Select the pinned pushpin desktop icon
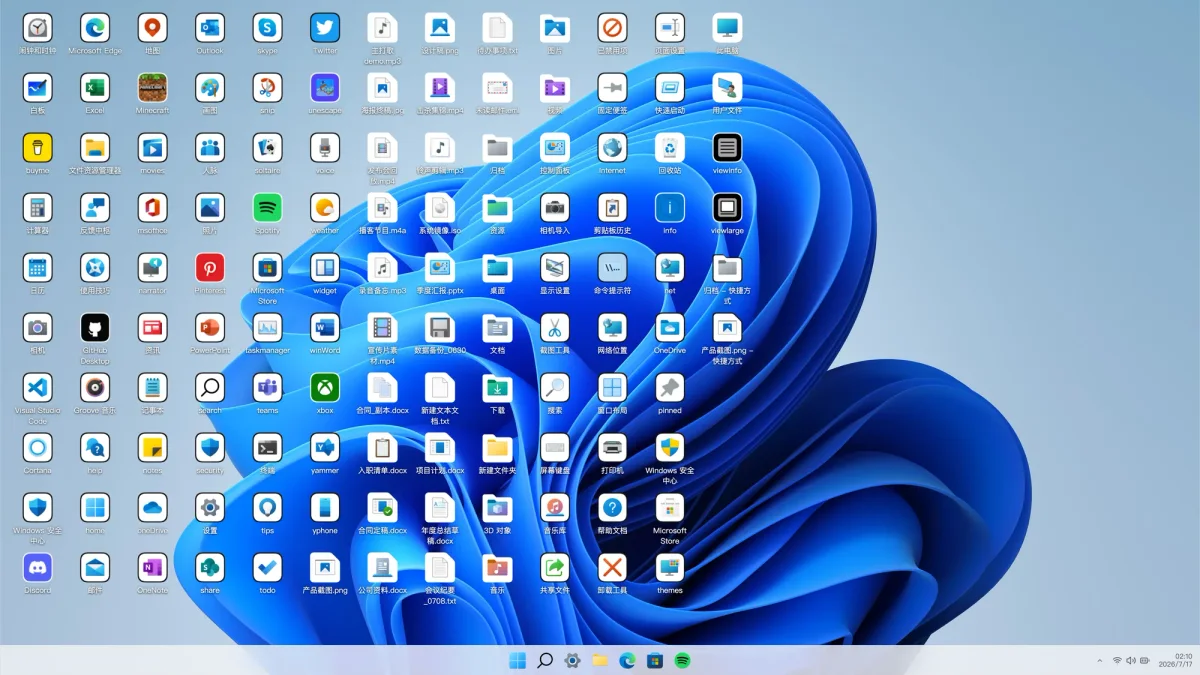This screenshot has height=675, width=1200. pos(670,388)
